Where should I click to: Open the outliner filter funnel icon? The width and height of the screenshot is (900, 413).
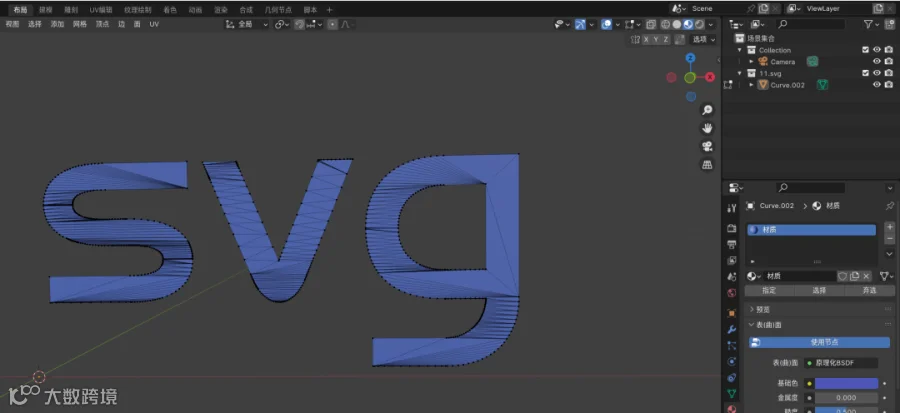click(x=868, y=24)
